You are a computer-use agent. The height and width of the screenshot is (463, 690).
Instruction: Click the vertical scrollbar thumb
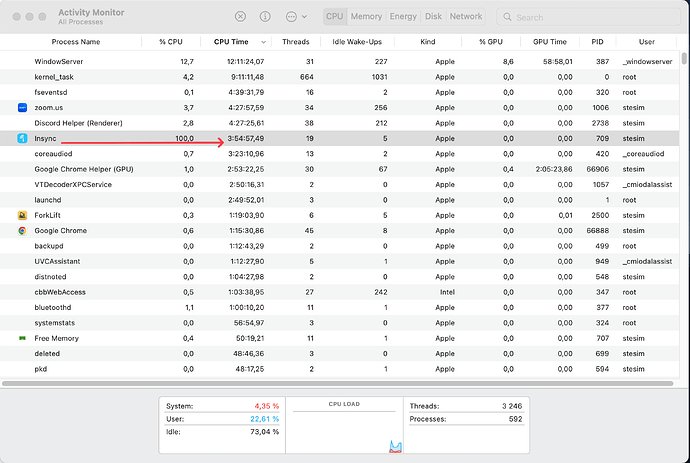coord(684,59)
